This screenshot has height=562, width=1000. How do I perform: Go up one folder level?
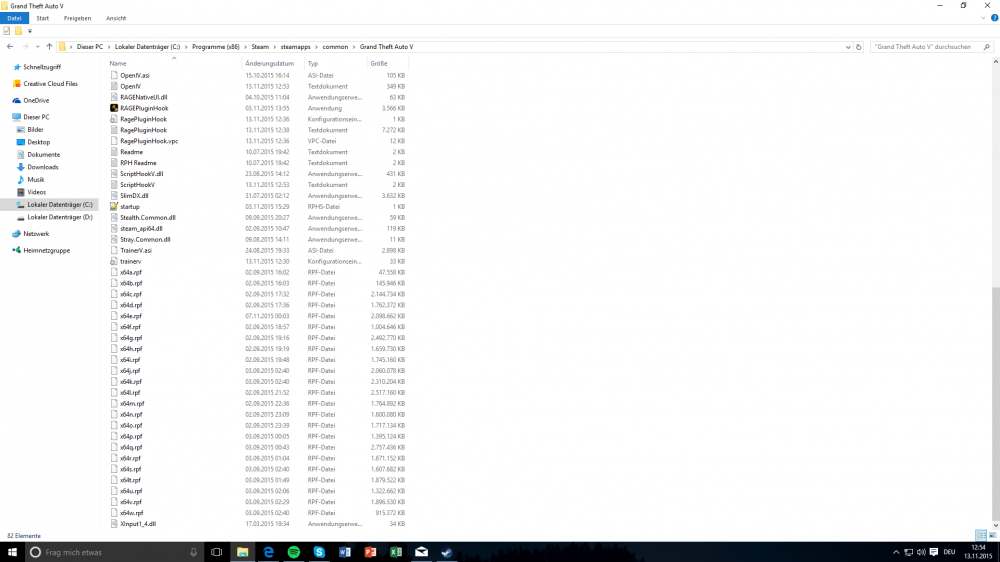click(x=49, y=47)
